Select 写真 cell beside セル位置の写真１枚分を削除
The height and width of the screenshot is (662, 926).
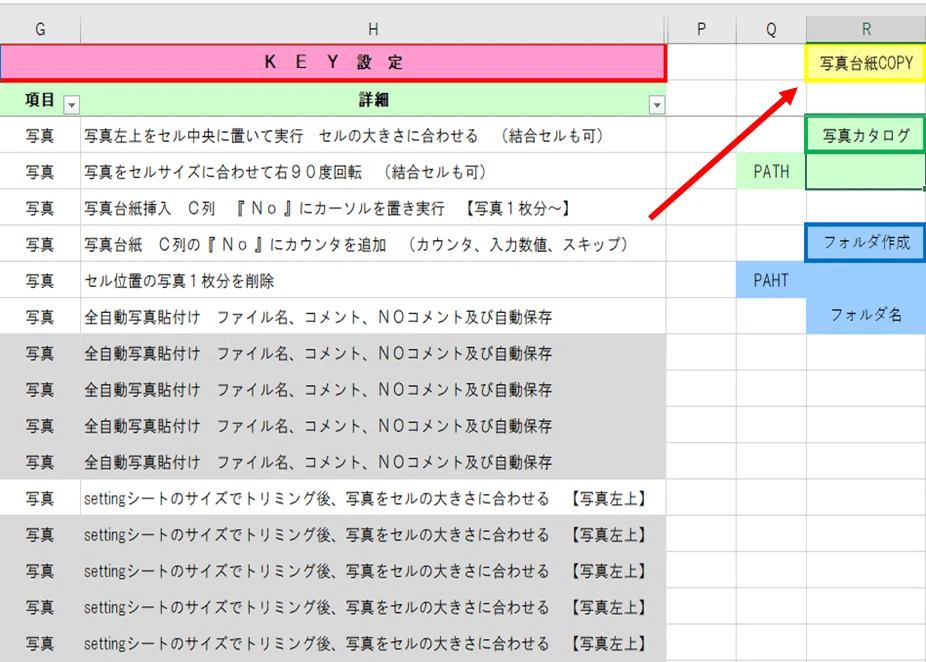(x=40, y=281)
